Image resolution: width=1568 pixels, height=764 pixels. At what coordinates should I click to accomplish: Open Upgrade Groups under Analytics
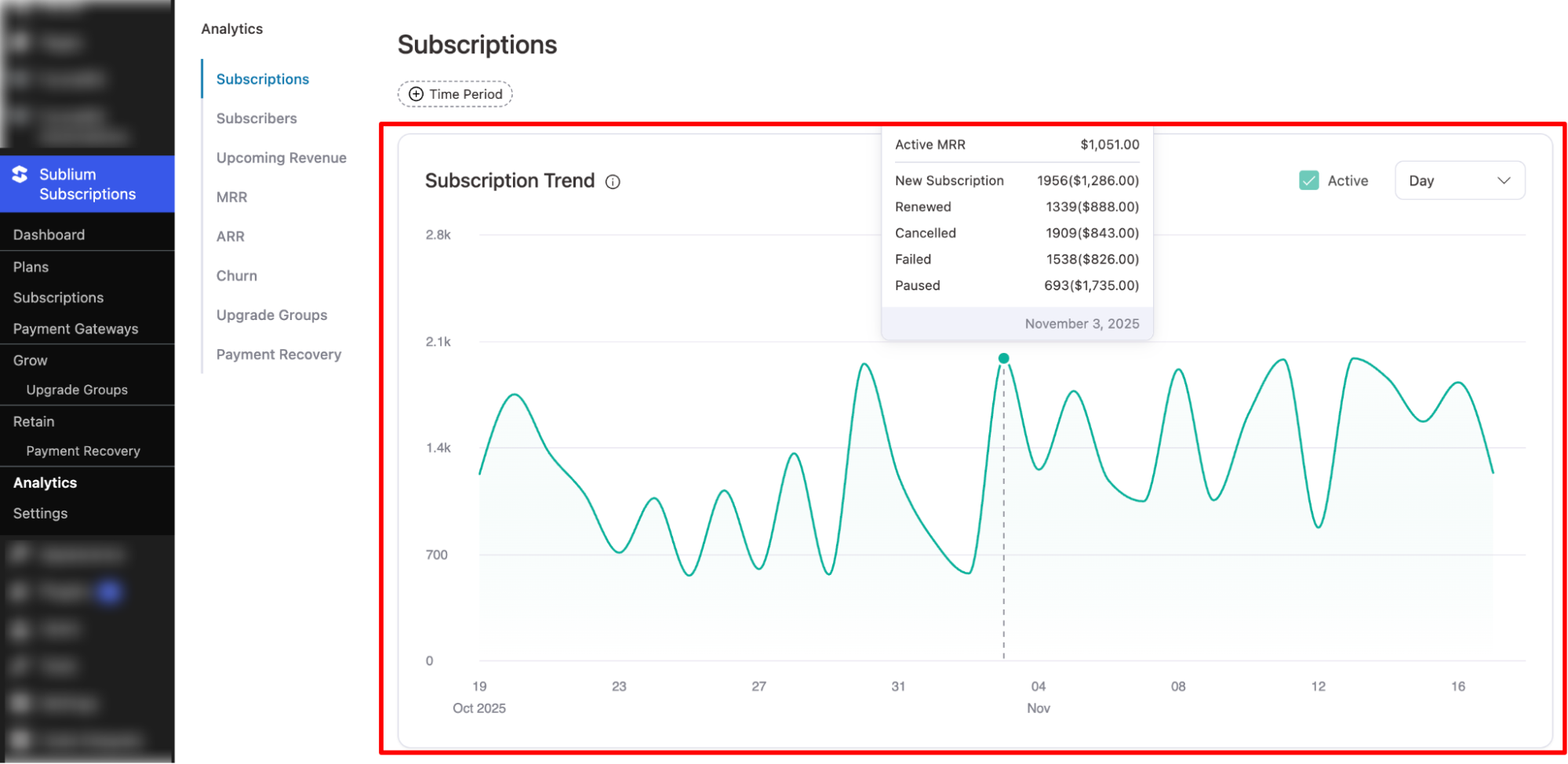pyautogui.click(x=271, y=315)
